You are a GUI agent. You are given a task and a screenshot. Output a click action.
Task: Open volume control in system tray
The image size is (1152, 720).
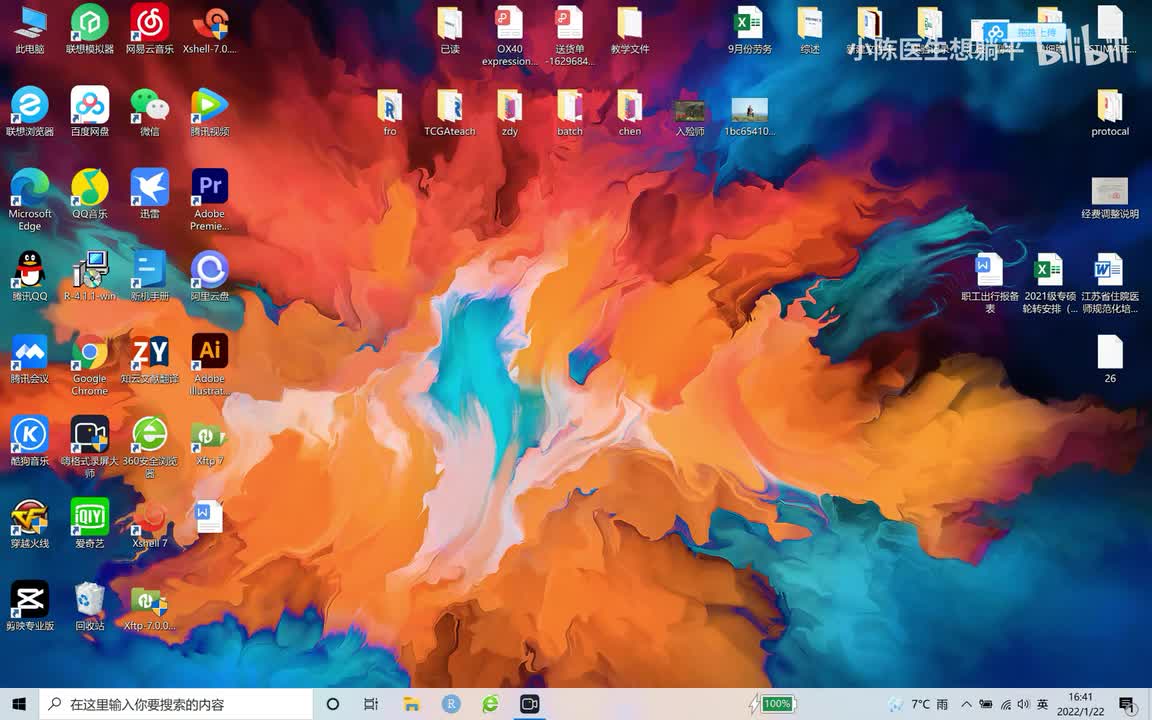coord(1023,704)
